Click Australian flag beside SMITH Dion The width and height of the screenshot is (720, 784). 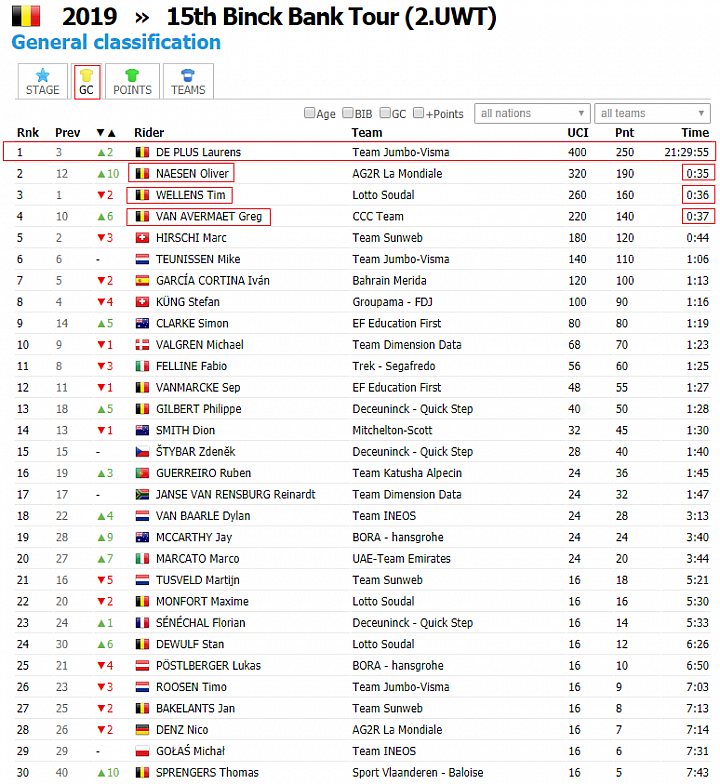point(142,430)
